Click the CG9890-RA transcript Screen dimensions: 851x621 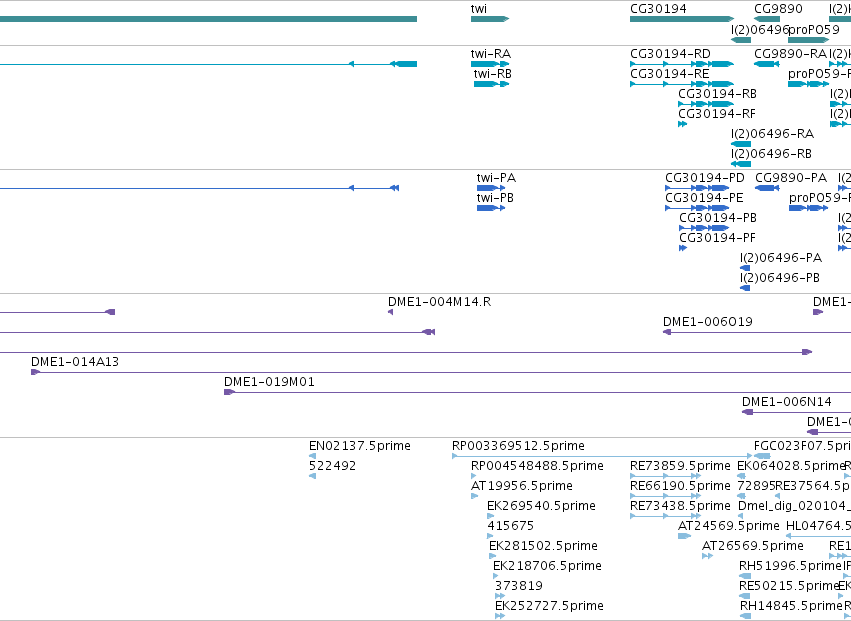click(766, 64)
